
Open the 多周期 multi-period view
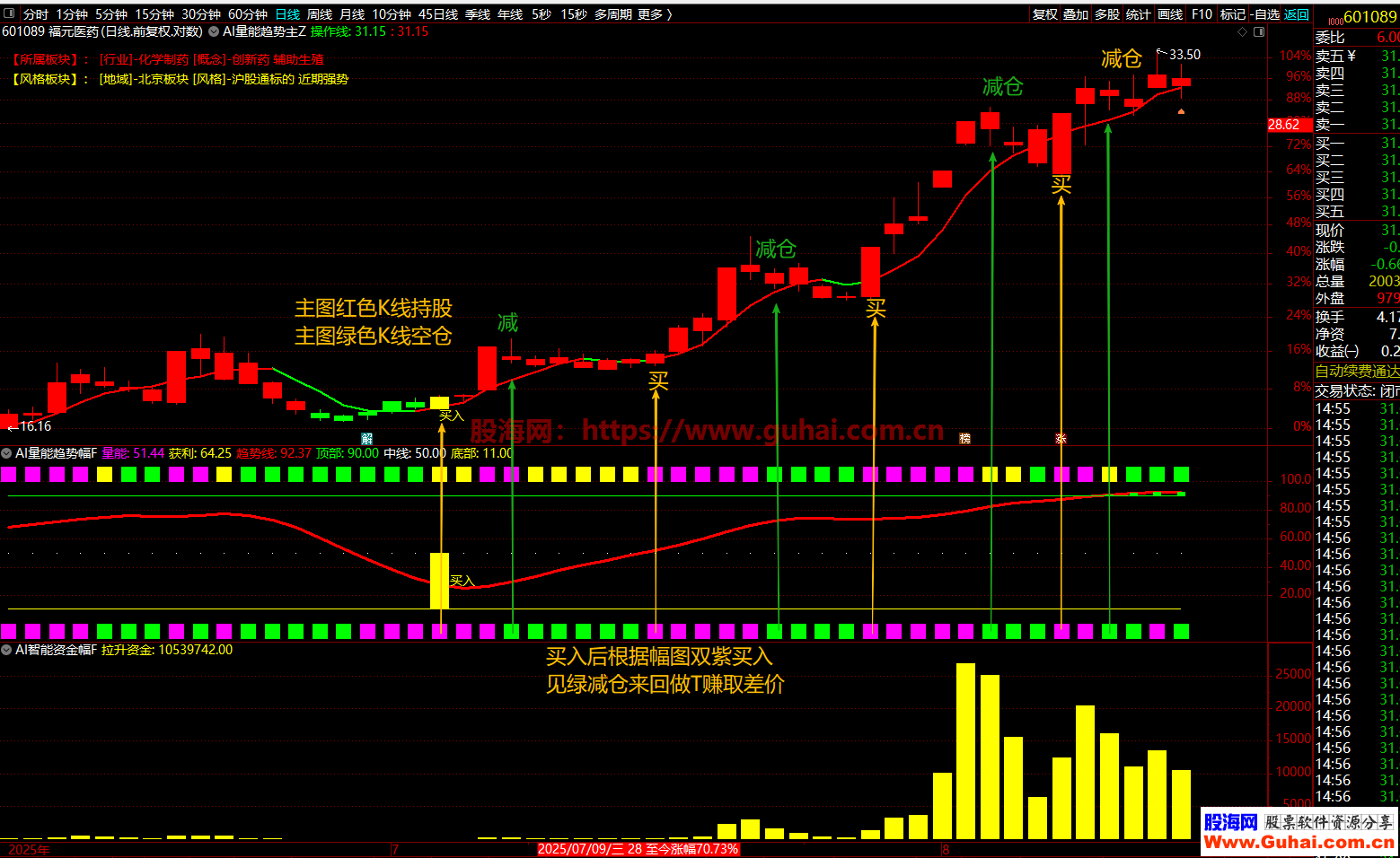(613, 14)
